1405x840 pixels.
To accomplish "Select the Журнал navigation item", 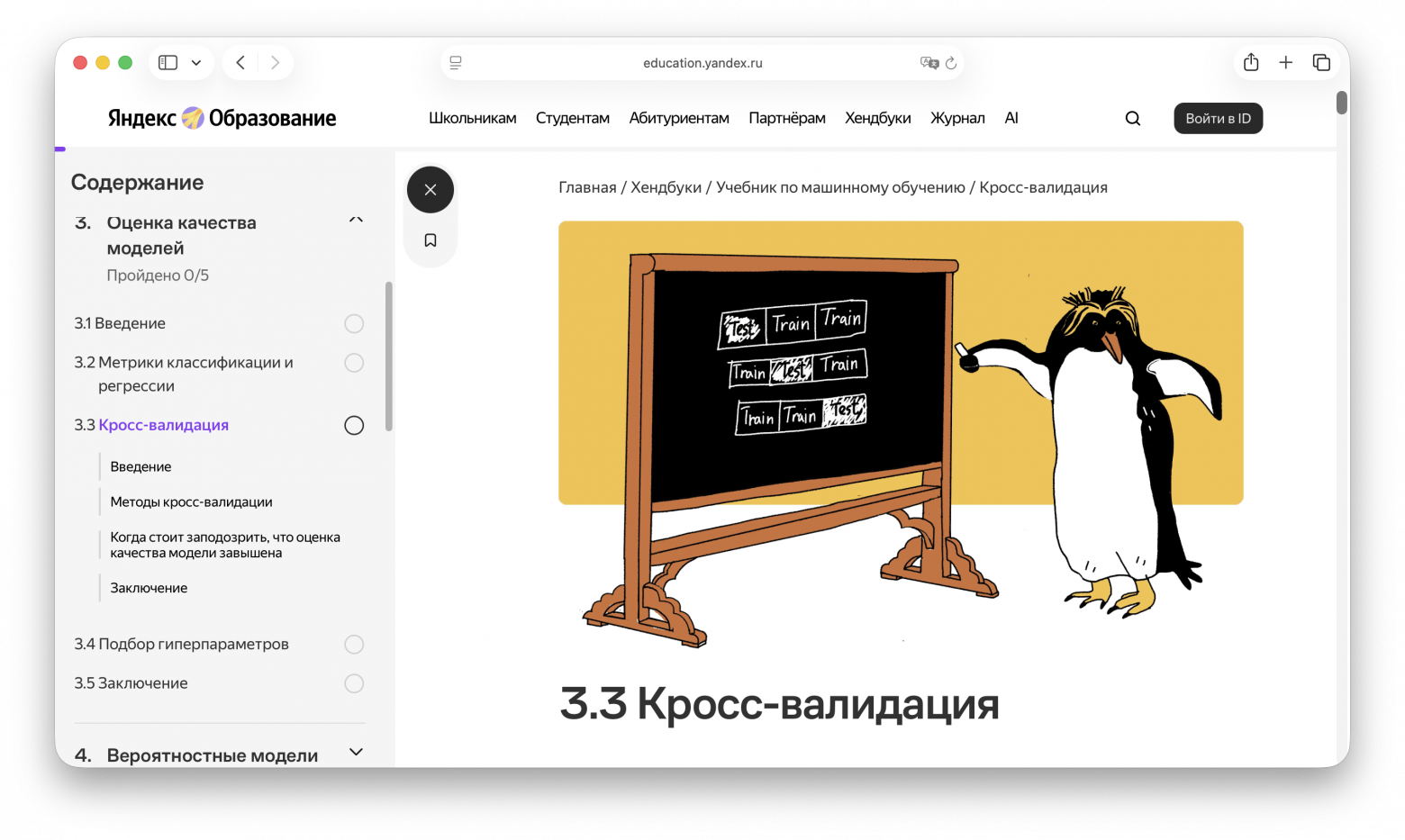I will pos(957,118).
